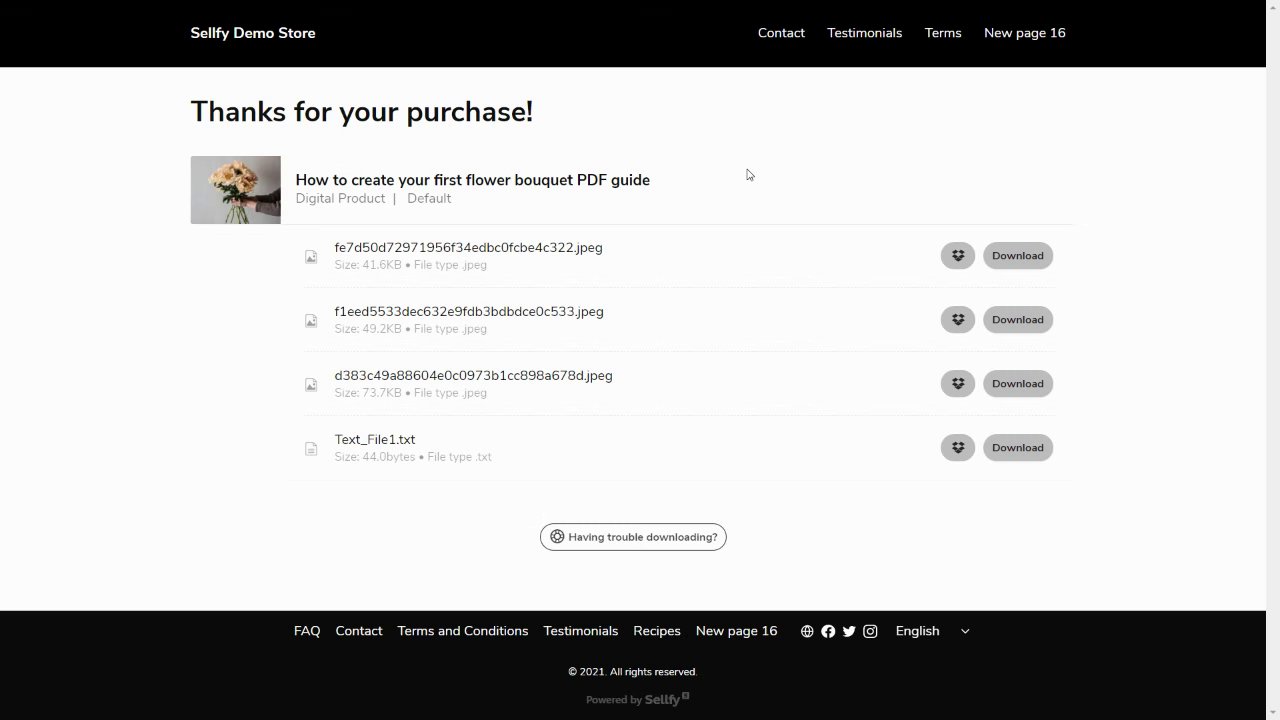Go to Contact in top navigation

(781, 33)
